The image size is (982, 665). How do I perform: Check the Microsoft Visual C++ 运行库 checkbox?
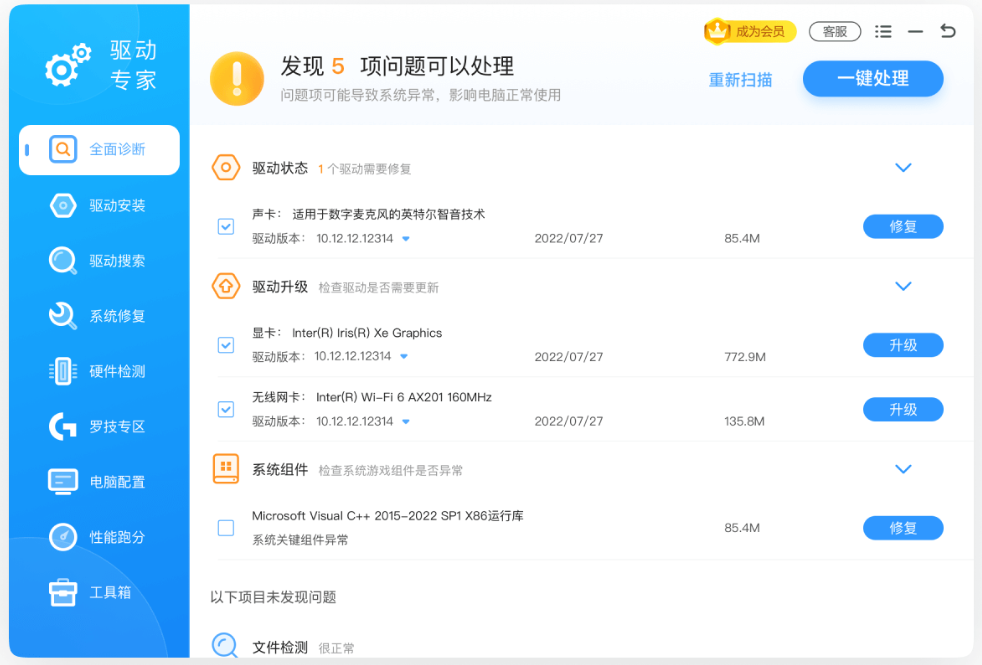click(x=226, y=528)
